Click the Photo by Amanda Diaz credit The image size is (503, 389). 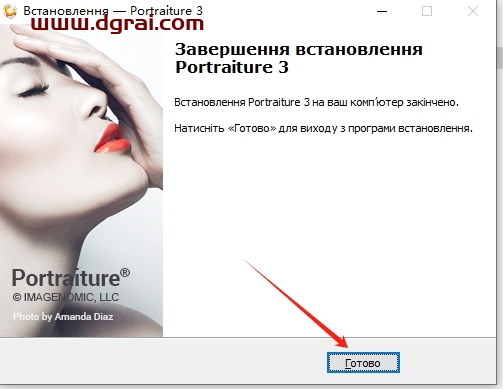tap(63, 316)
